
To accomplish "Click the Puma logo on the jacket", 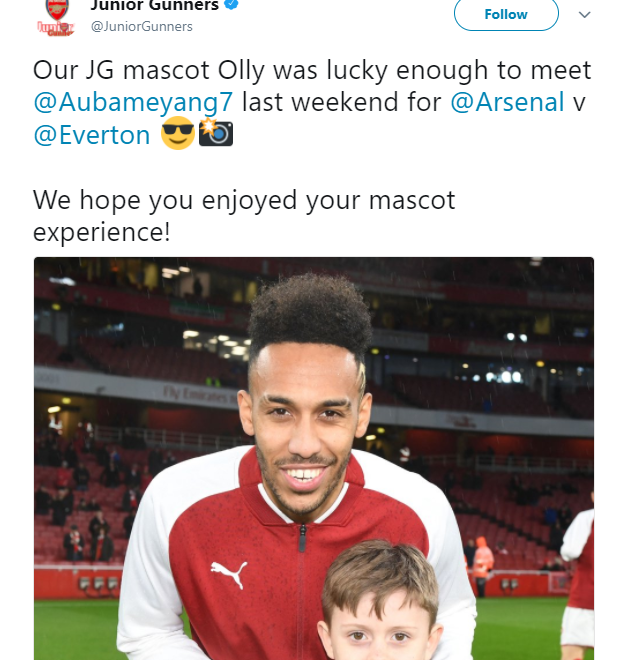I will 229,574.
